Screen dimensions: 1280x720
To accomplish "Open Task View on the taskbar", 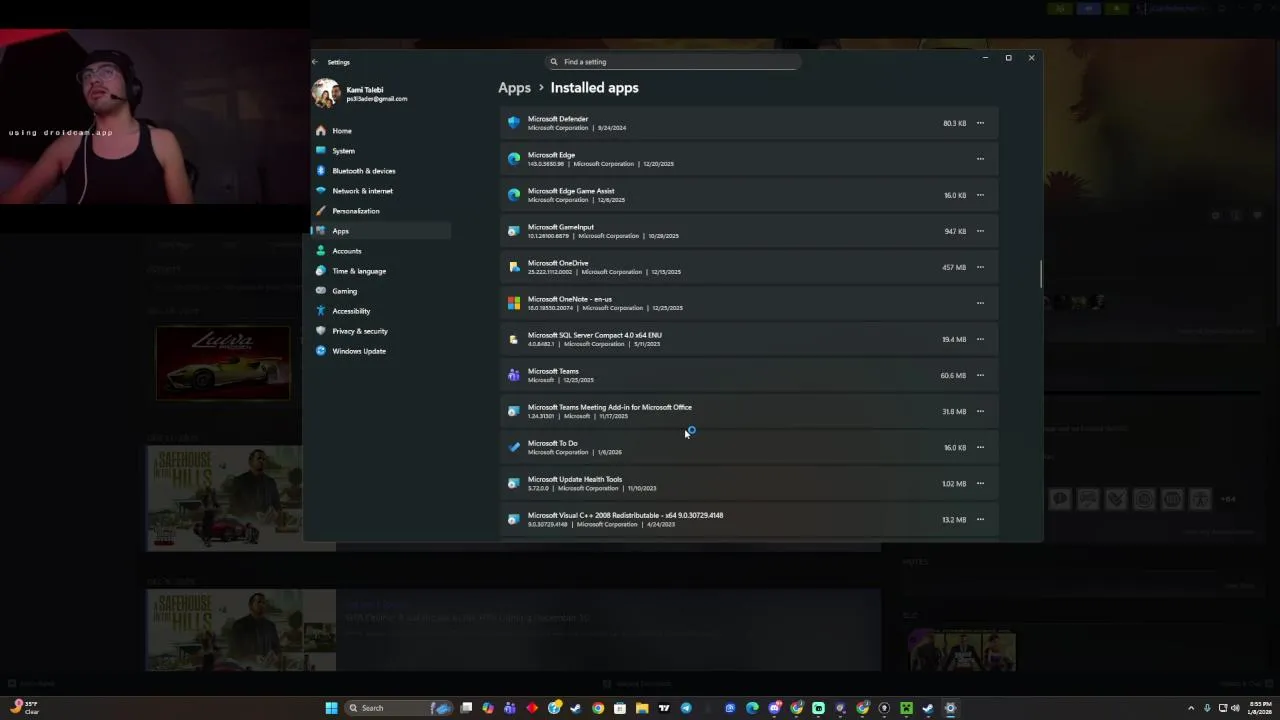I will (466, 708).
